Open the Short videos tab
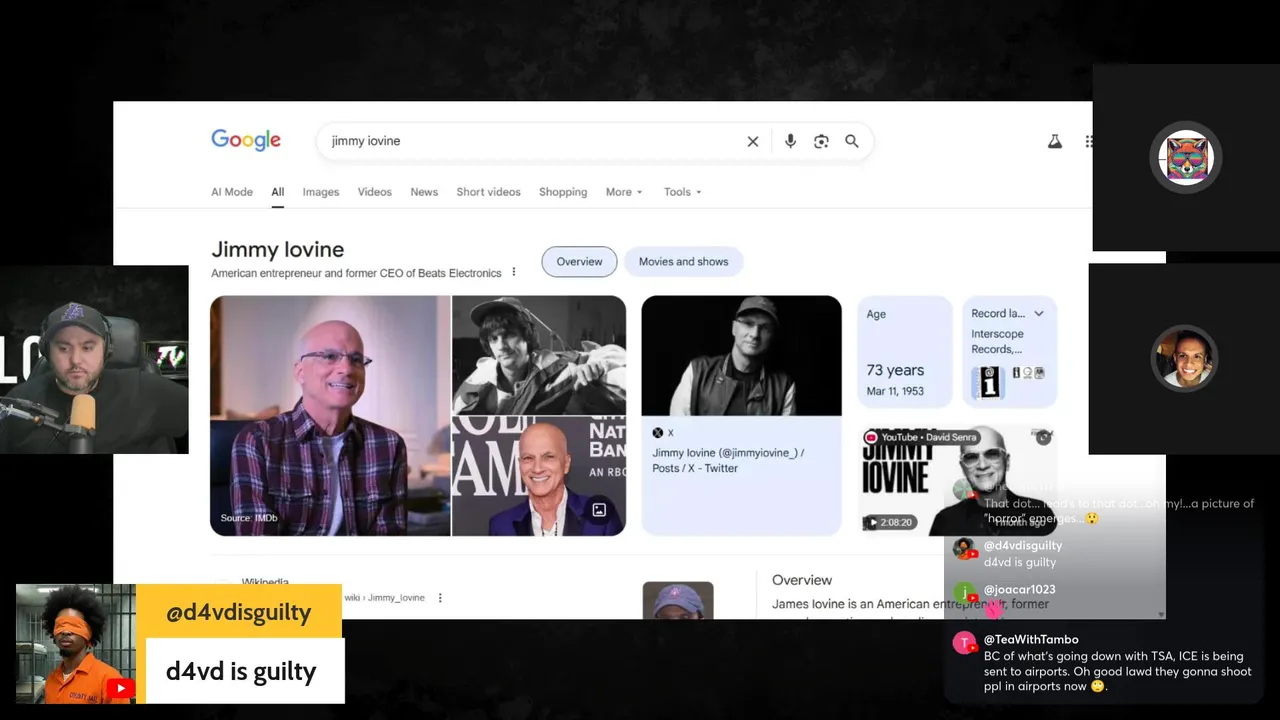The height and width of the screenshot is (720, 1280). (x=488, y=192)
